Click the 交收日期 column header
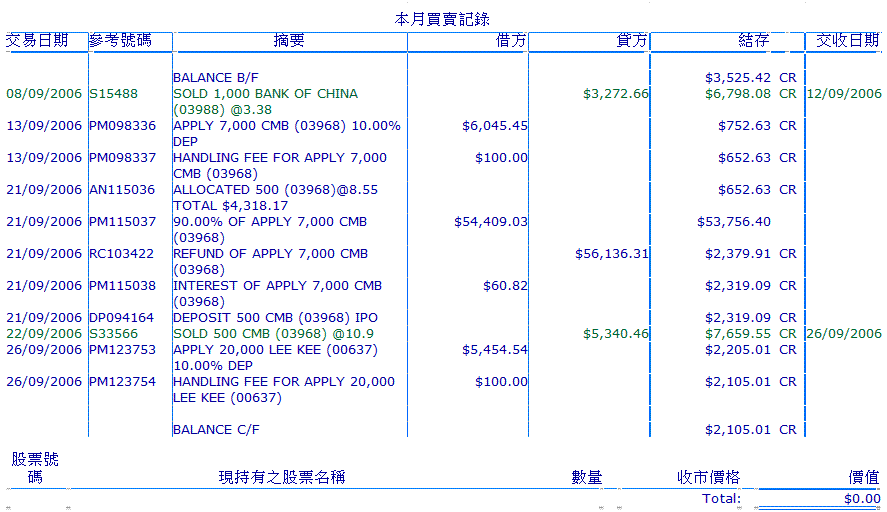The height and width of the screenshot is (512, 887). 847,41
